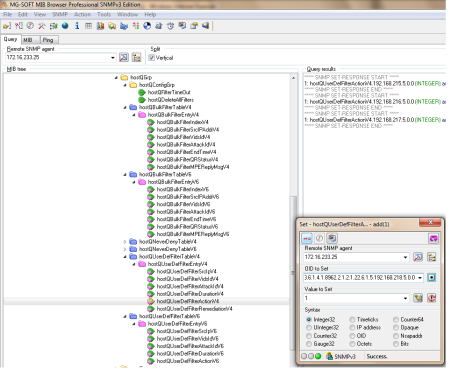Click the red arrow Set icon in Set window
Viewport: 450px width, 369px height.
307,238
